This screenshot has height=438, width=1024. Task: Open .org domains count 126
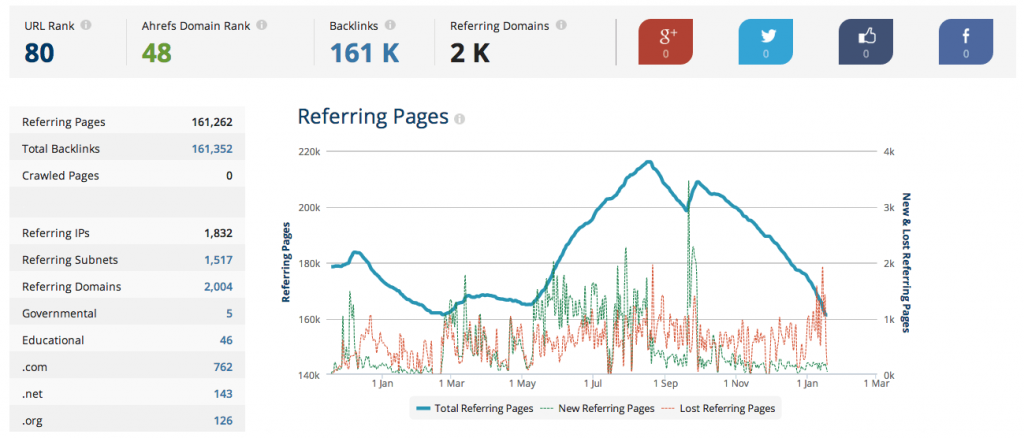pyautogui.click(x=223, y=420)
